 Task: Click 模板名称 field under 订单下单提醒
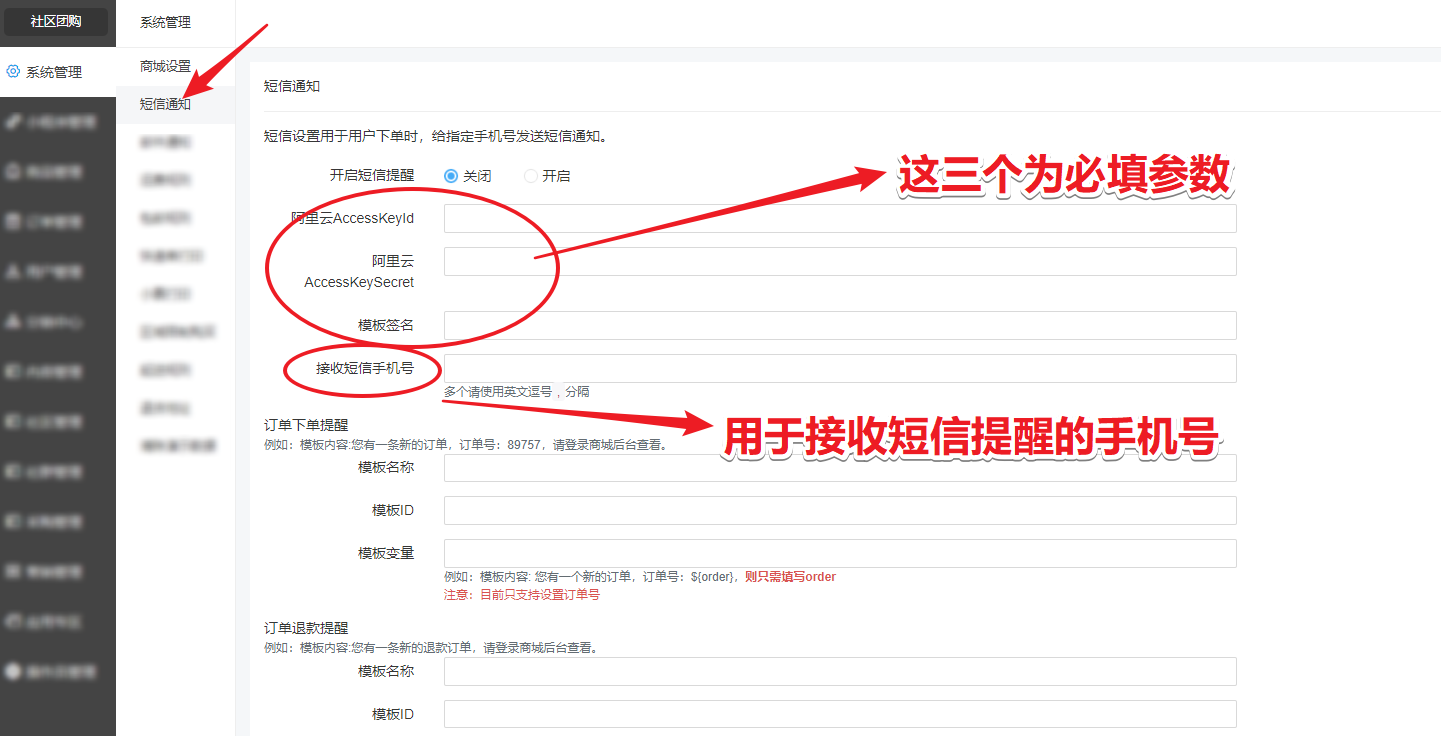tap(840, 468)
